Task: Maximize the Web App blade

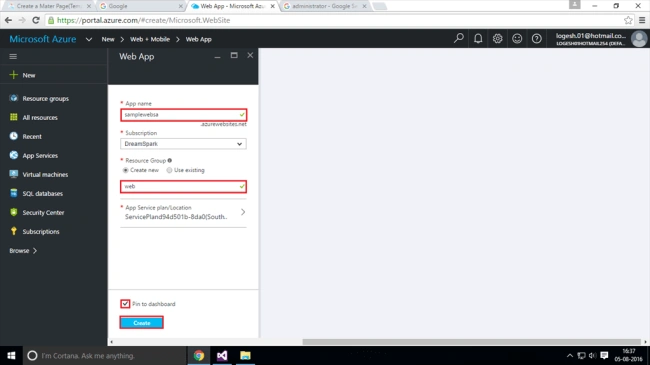Action: [234, 55]
